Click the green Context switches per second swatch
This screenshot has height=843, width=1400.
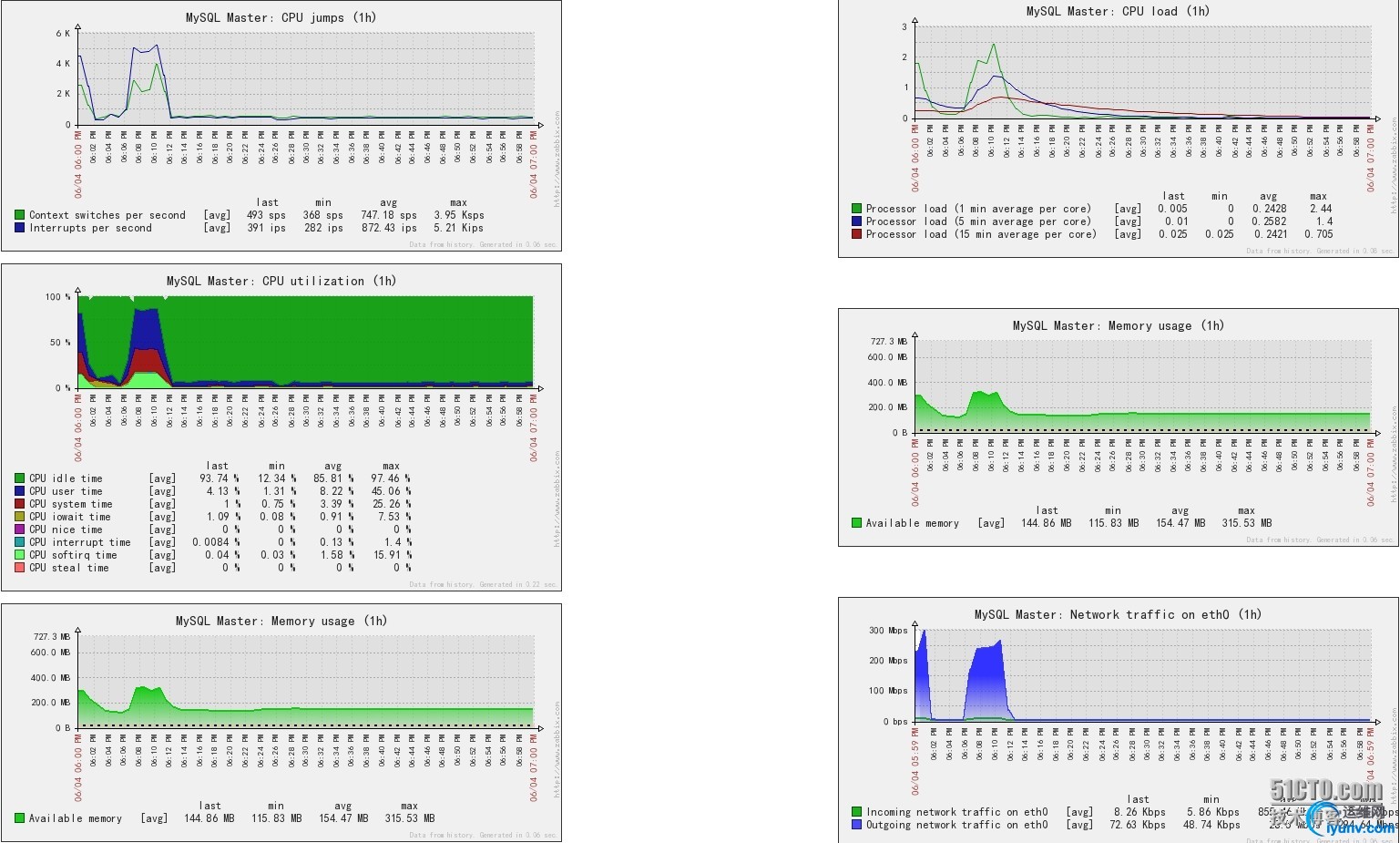click(19, 215)
